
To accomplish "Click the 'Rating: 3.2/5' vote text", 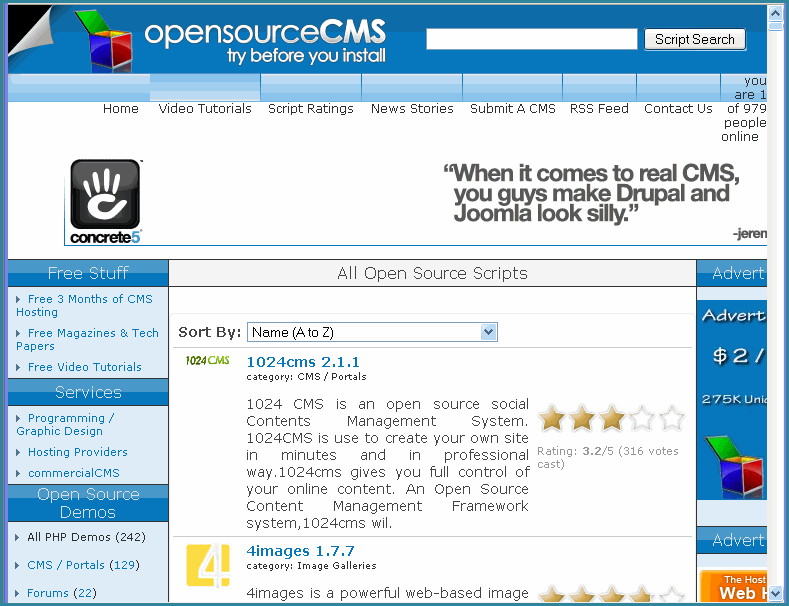I will coord(608,458).
